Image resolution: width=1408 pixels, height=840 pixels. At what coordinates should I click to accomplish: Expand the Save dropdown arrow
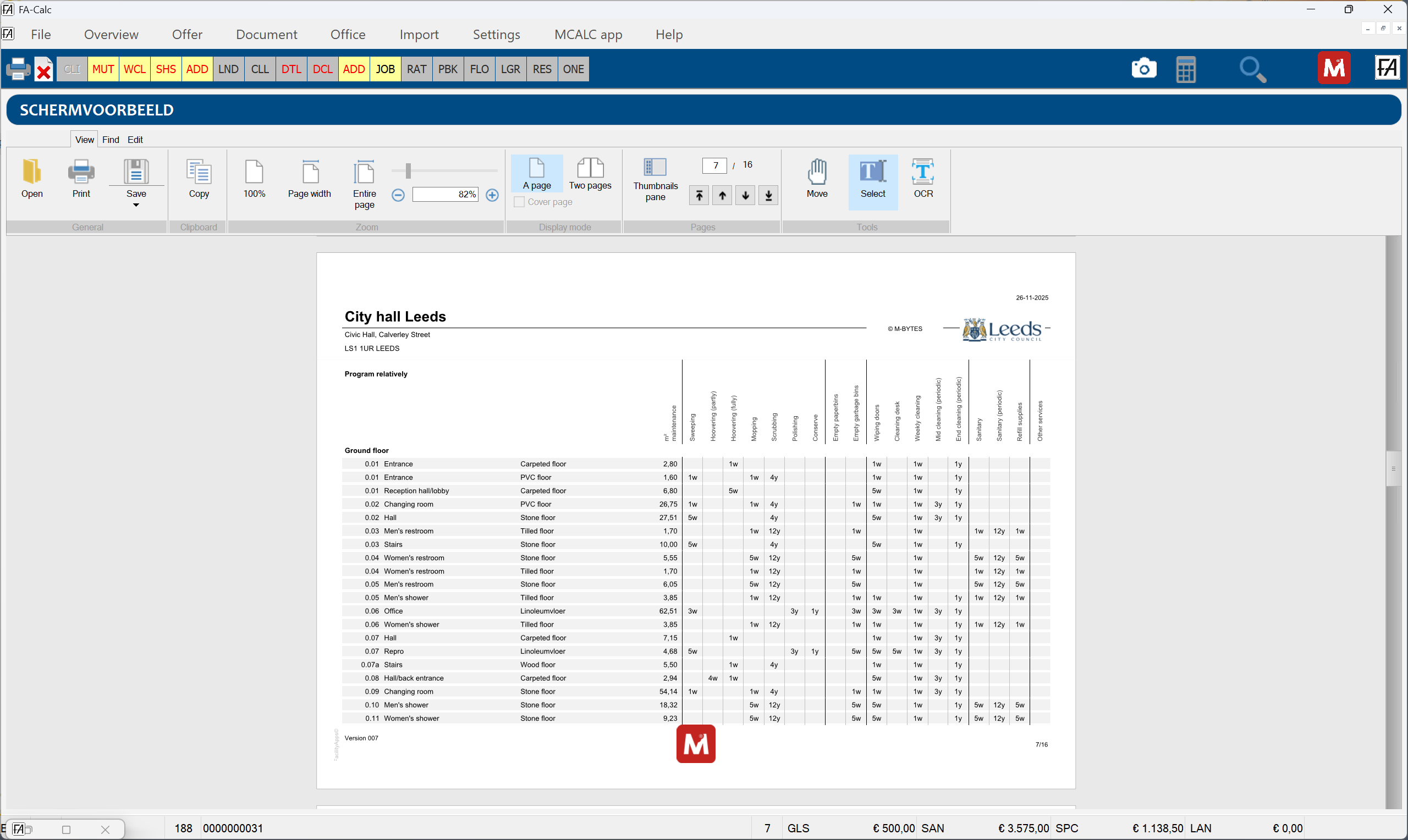[136, 205]
